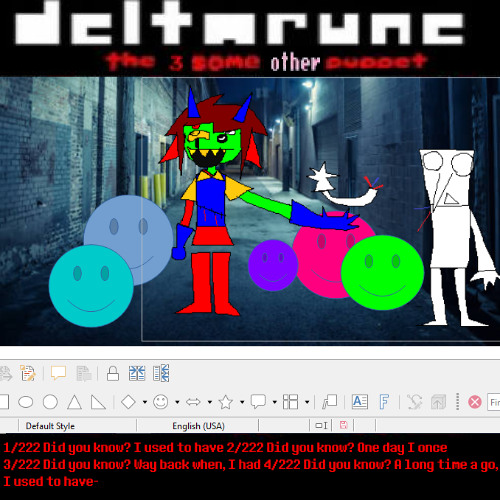Close the find toolbar with red X
Viewport: 500px width, 500px height.
pyautogui.click(x=475, y=402)
